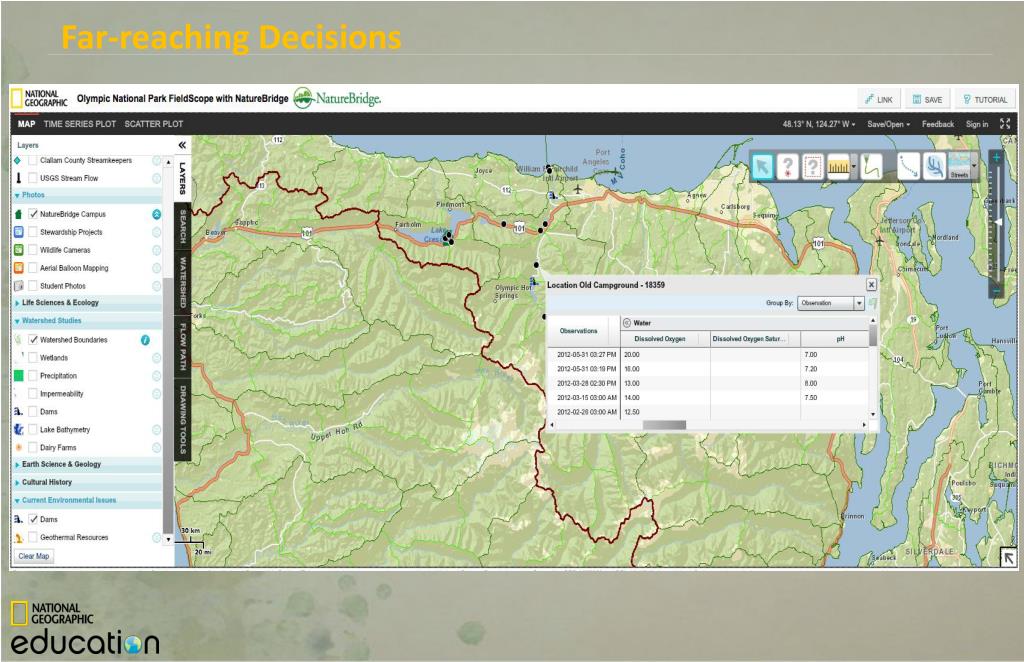Enable the Lake Bathymetry layer
1024x662 pixels.
pos(33,430)
